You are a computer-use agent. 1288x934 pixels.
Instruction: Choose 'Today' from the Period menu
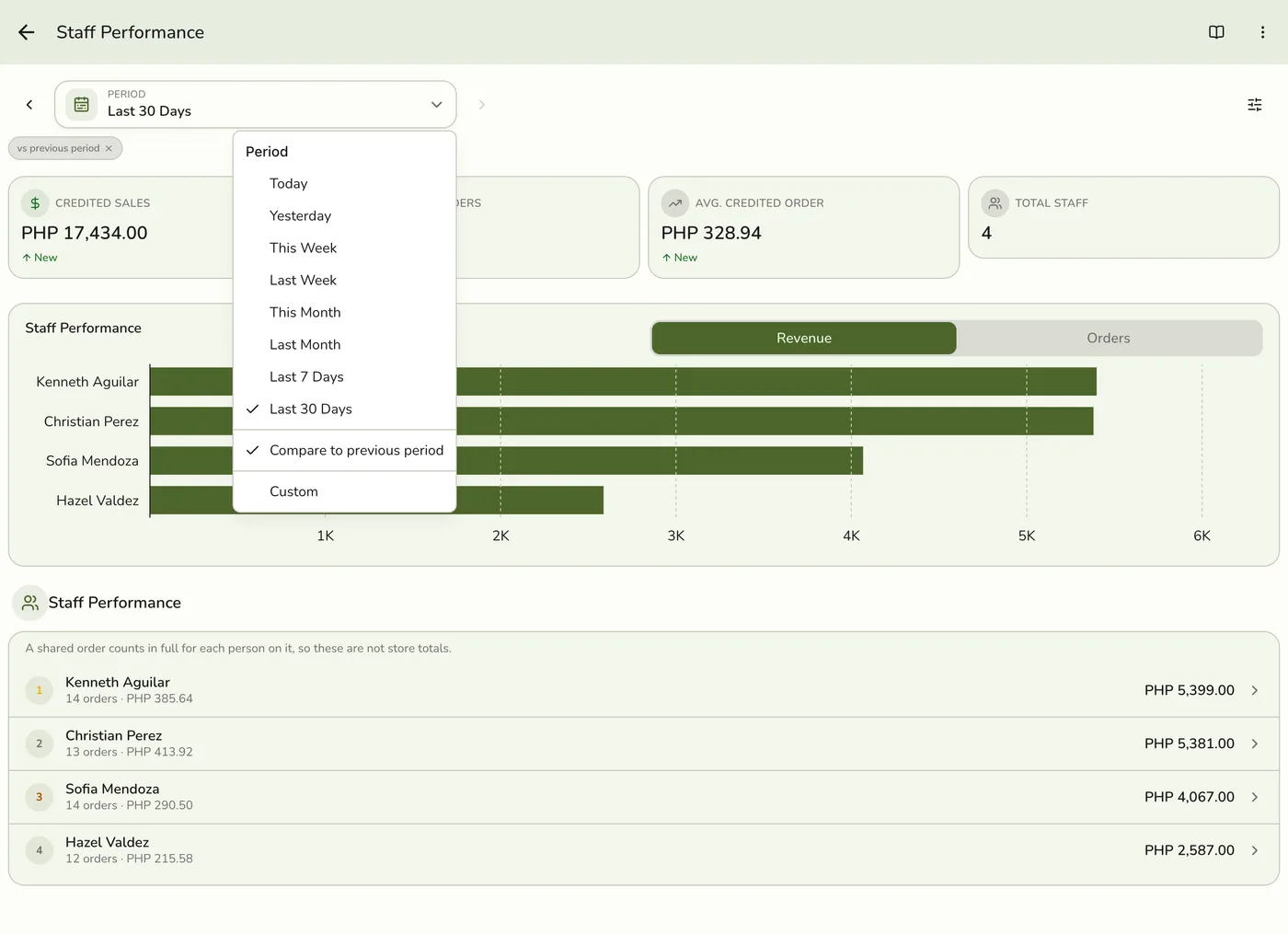coord(345,184)
